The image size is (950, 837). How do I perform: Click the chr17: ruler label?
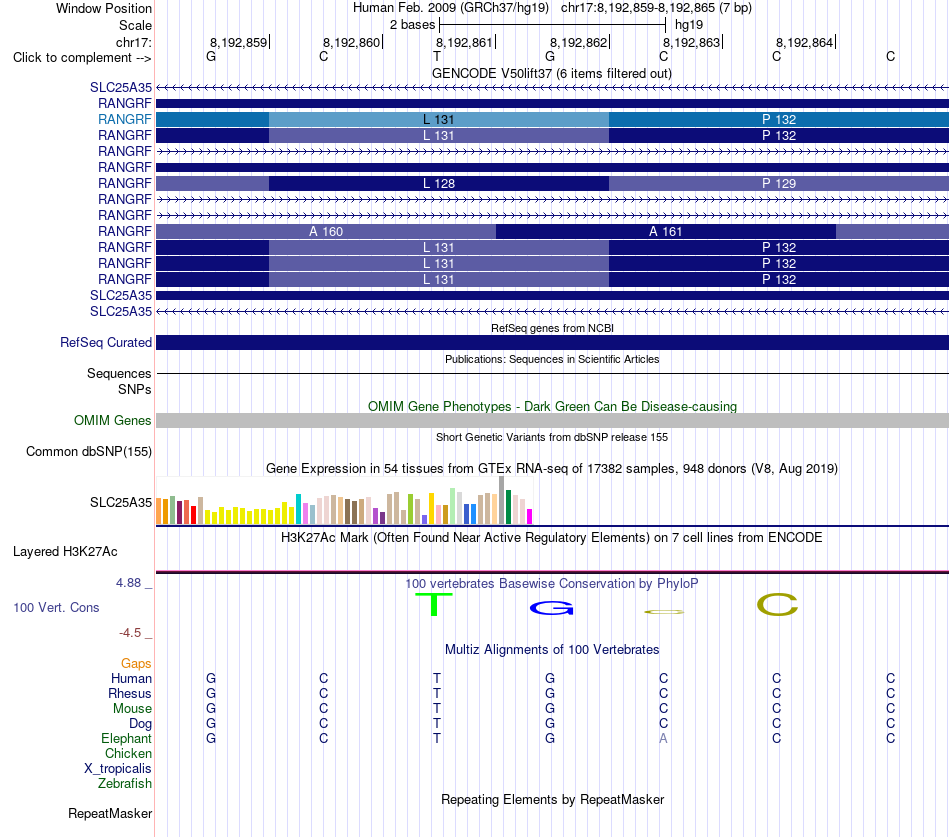point(133,42)
